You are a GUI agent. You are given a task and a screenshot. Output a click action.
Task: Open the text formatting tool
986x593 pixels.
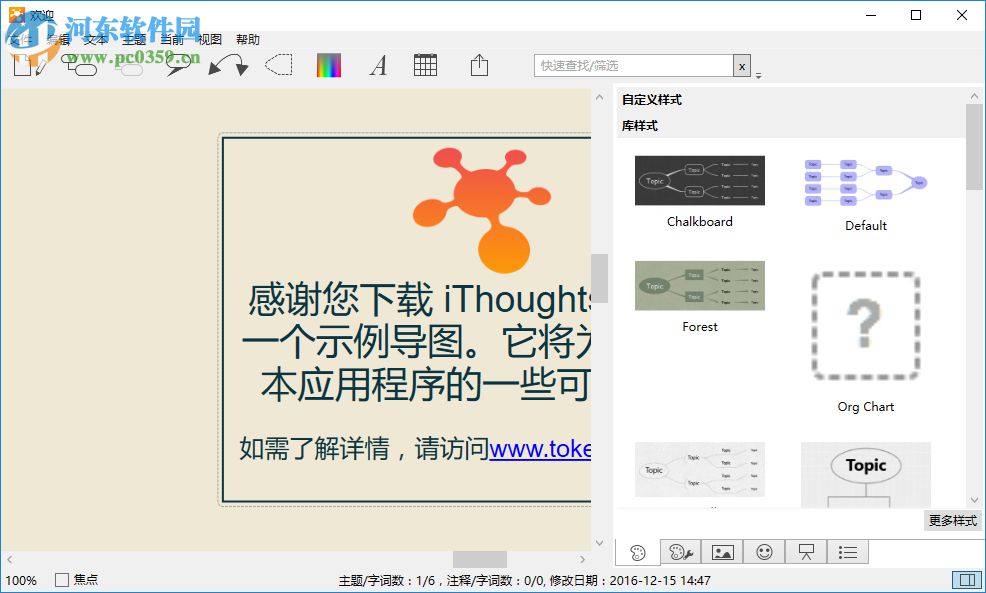click(x=378, y=65)
